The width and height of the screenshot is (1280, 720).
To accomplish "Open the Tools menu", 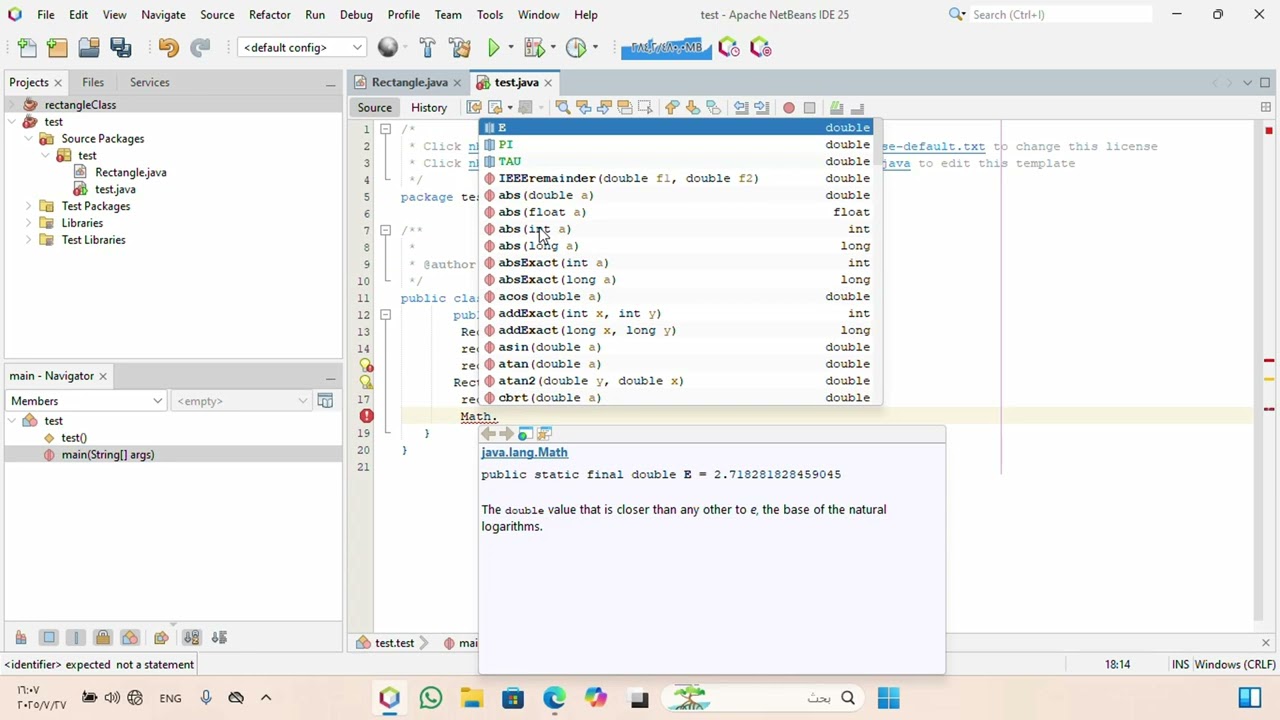I will 490,15.
